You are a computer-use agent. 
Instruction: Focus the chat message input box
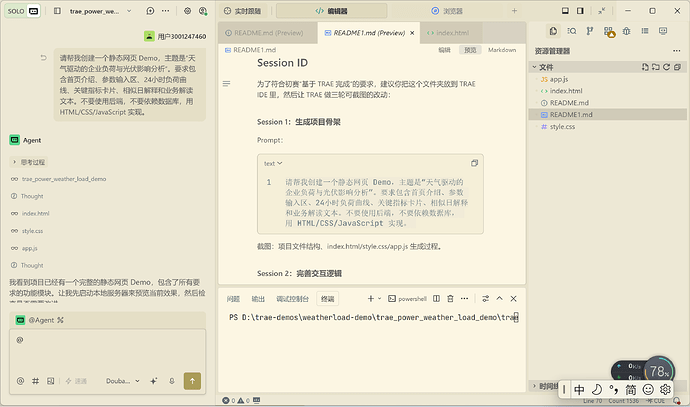tap(107, 352)
